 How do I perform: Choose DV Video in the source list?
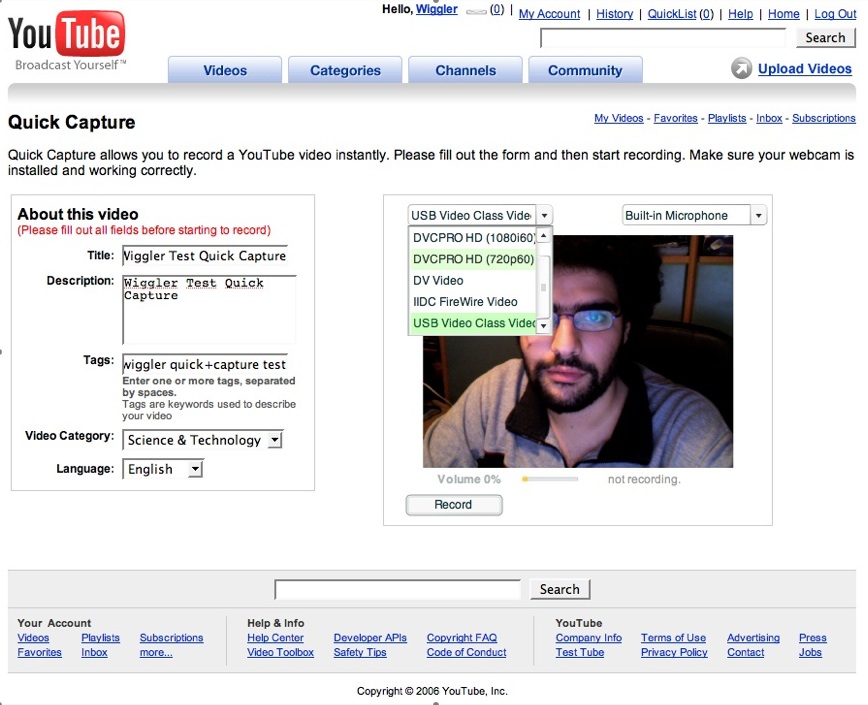coord(473,281)
